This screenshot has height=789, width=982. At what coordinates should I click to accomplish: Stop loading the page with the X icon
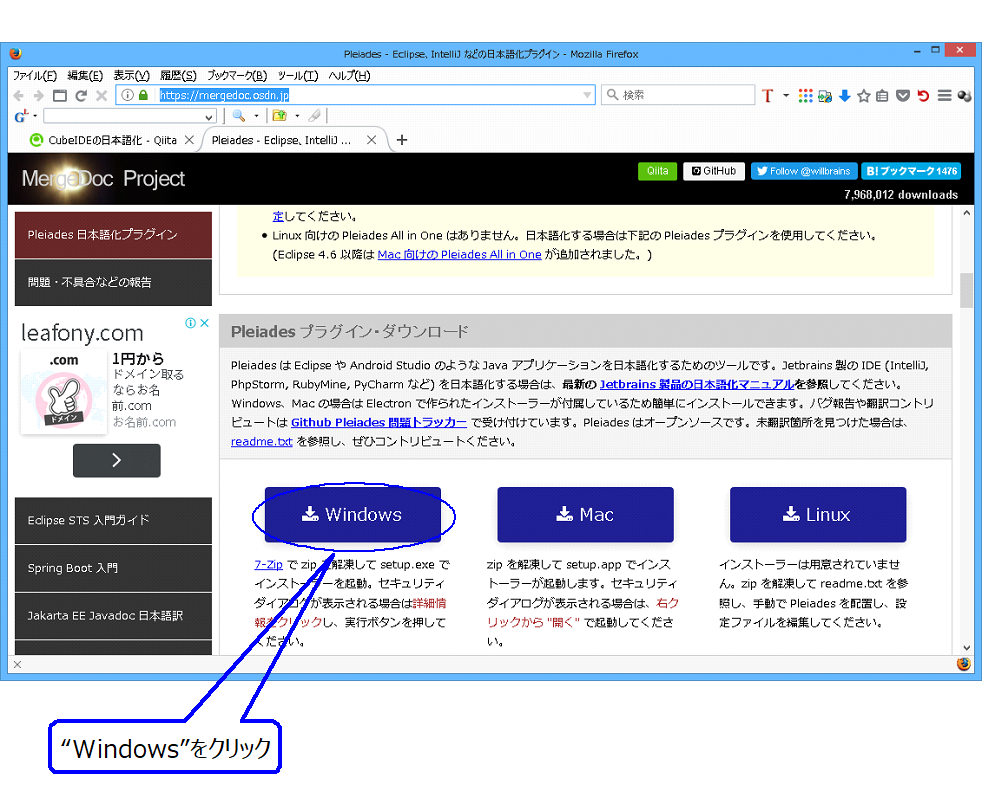click(x=101, y=95)
